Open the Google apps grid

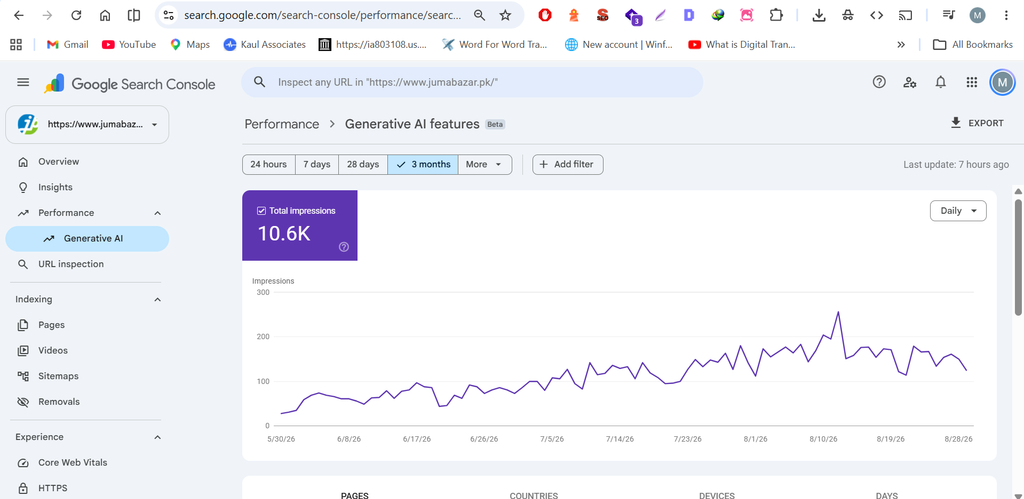(x=972, y=82)
